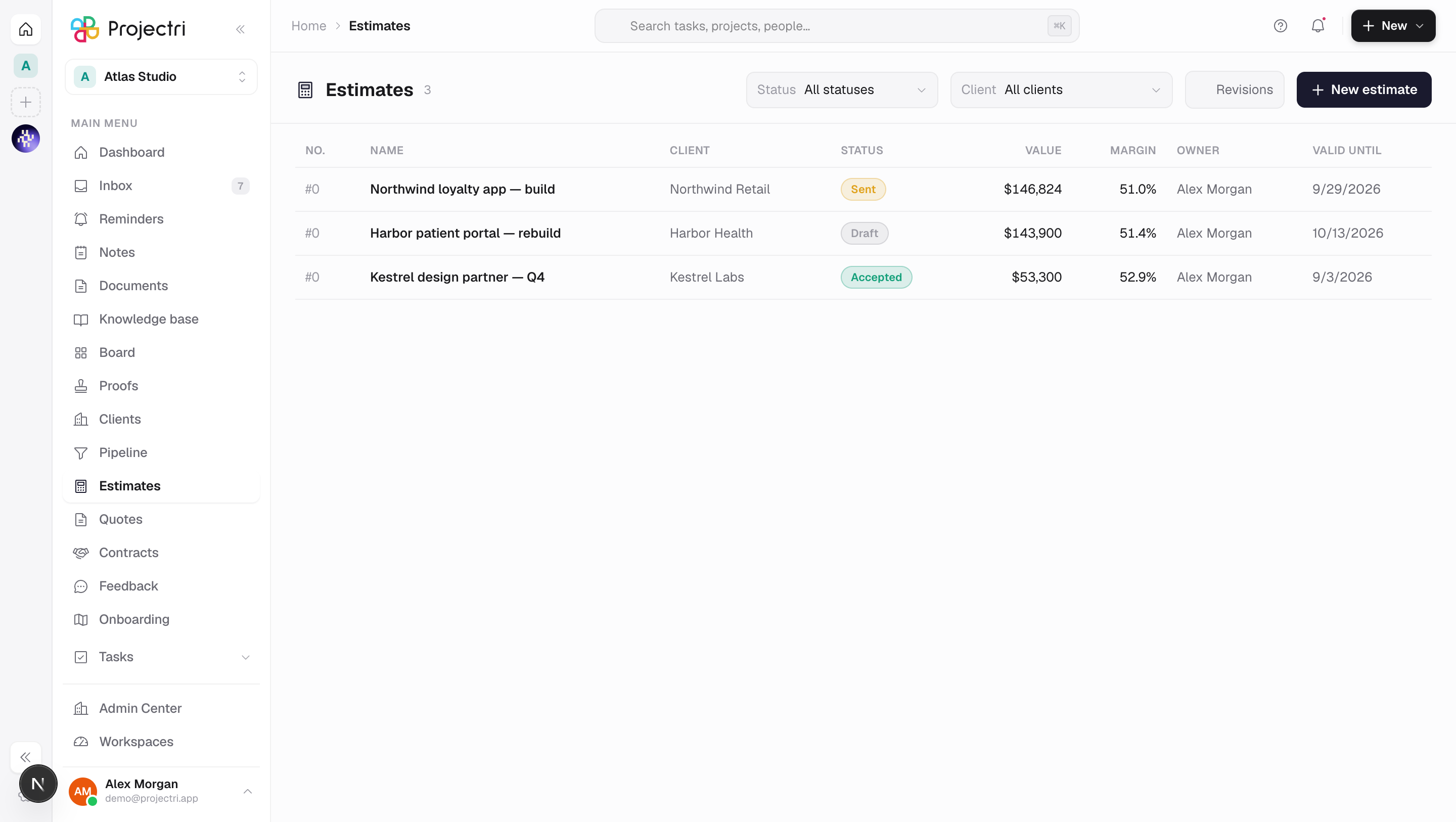
Task: Open the Contracts page
Action: (161, 553)
